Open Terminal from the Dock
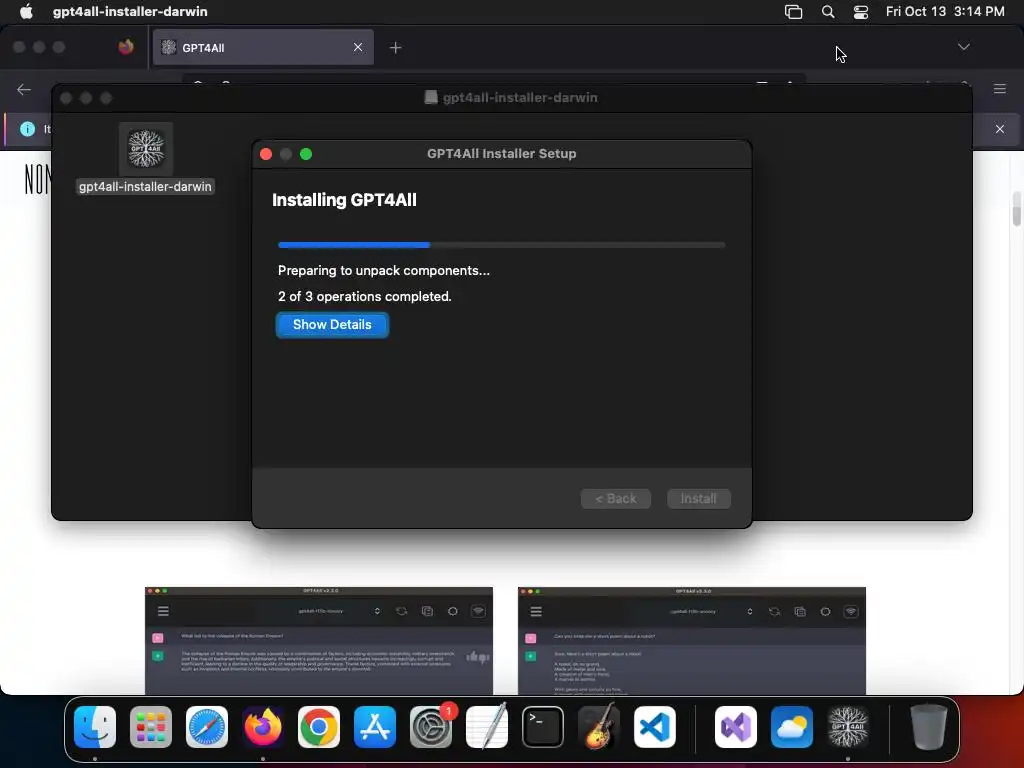The width and height of the screenshot is (1024, 768). (543, 727)
